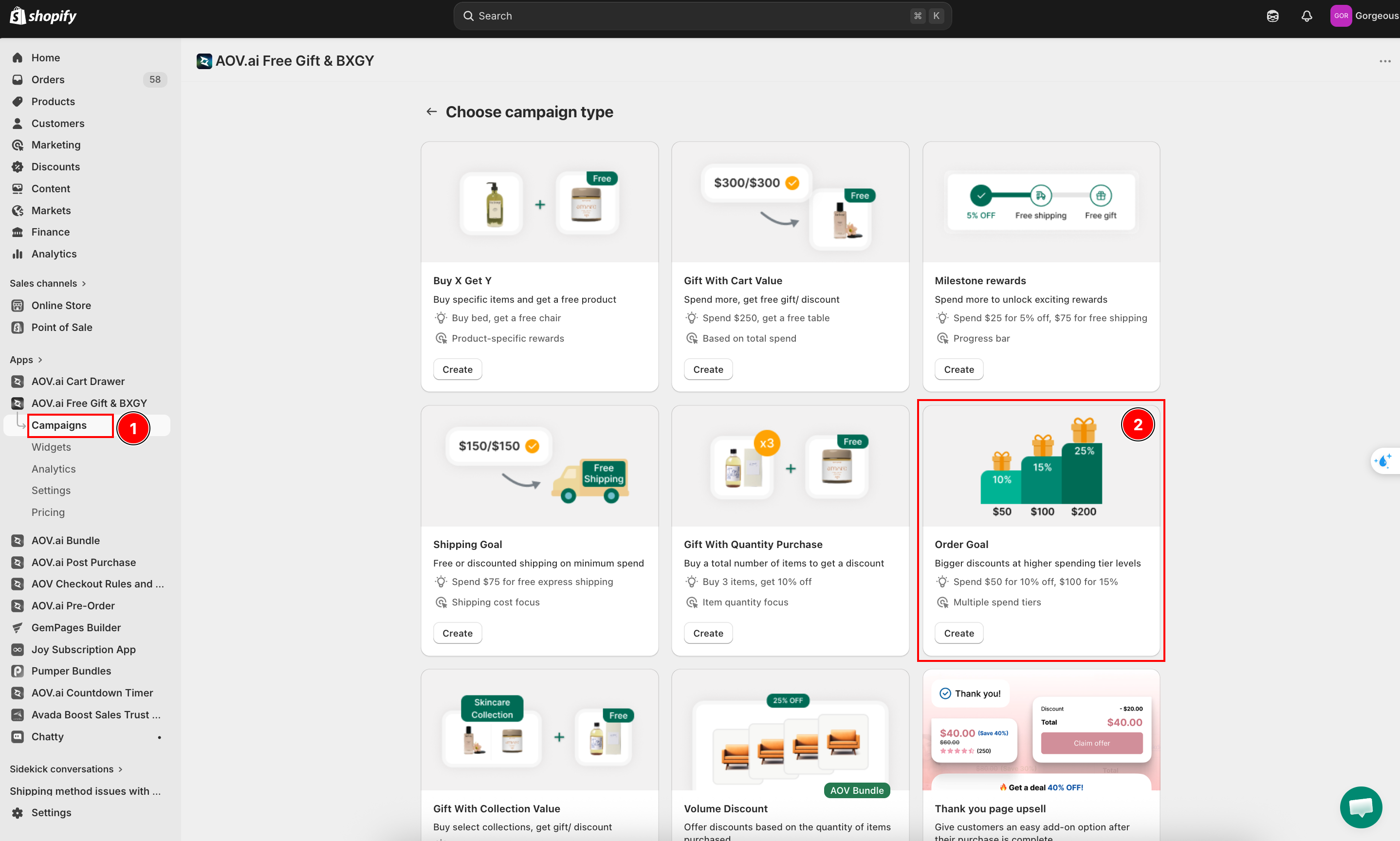Image resolution: width=1400 pixels, height=841 pixels.
Task: Go back using the arrow beside Choose campaign type
Action: pos(431,111)
